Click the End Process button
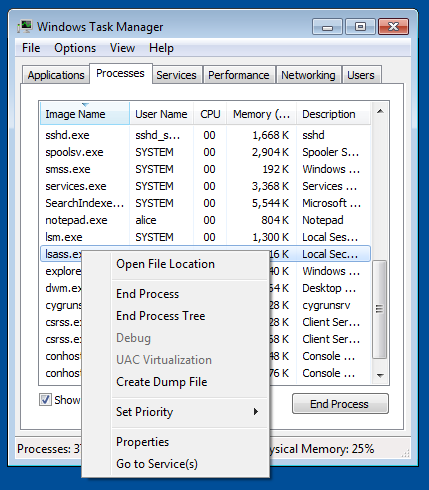The height and width of the screenshot is (490, 429). click(340, 404)
